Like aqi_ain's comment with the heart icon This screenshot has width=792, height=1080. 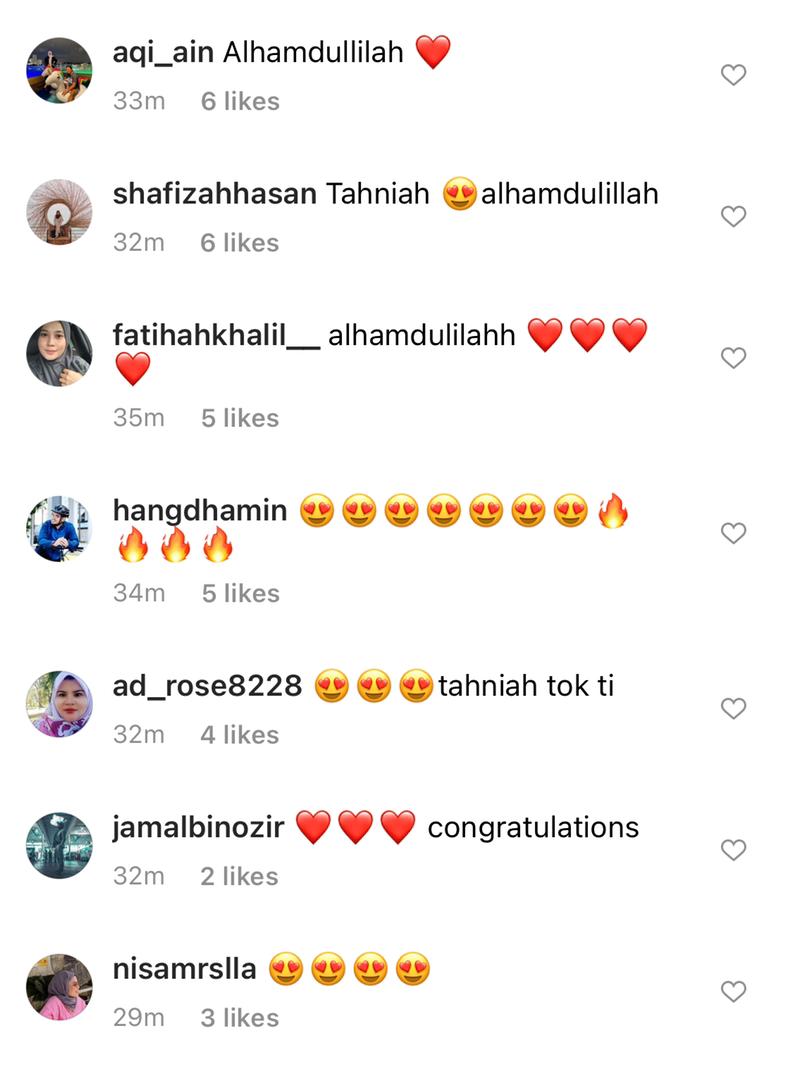pyautogui.click(x=733, y=74)
